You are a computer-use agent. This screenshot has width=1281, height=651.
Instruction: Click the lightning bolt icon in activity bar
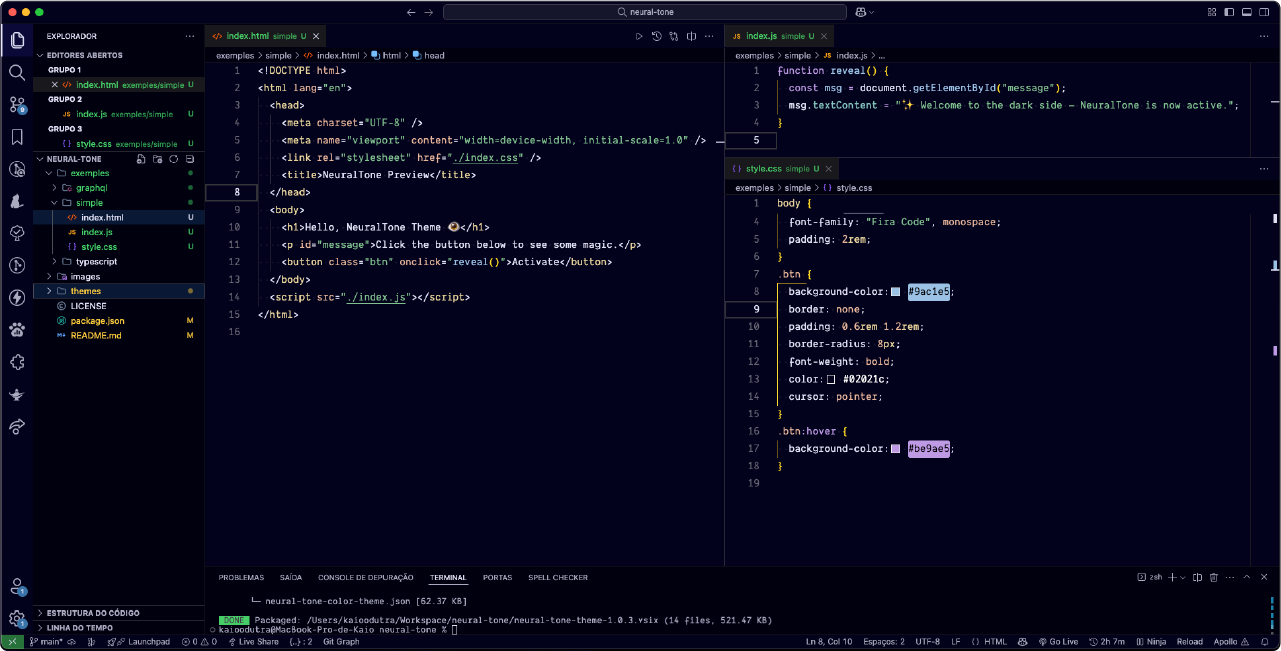point(17,297)
